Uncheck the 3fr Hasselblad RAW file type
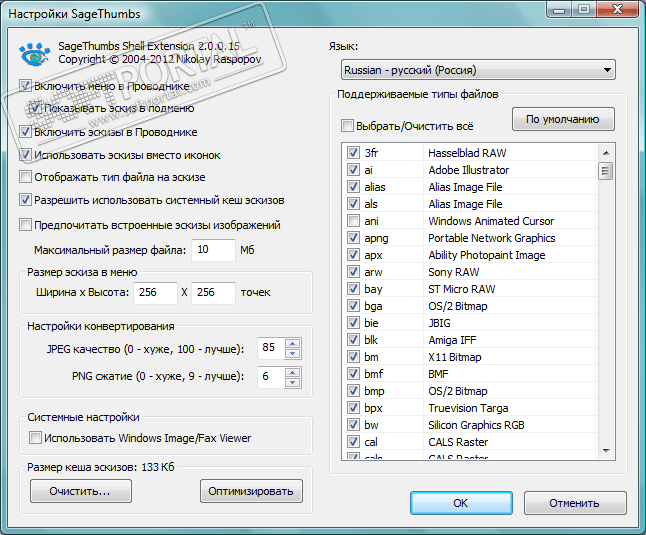 point(353,152)
